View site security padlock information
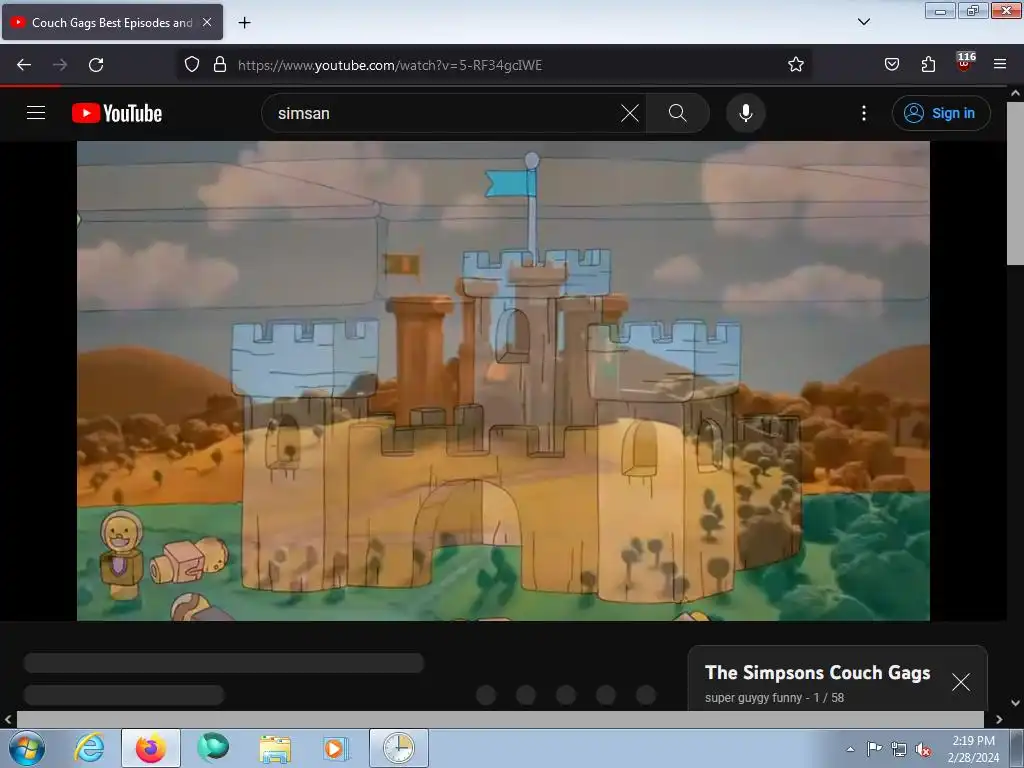The width and height of the screenshot is (1024, 768). pyautogui.click(x=220, y=65)
